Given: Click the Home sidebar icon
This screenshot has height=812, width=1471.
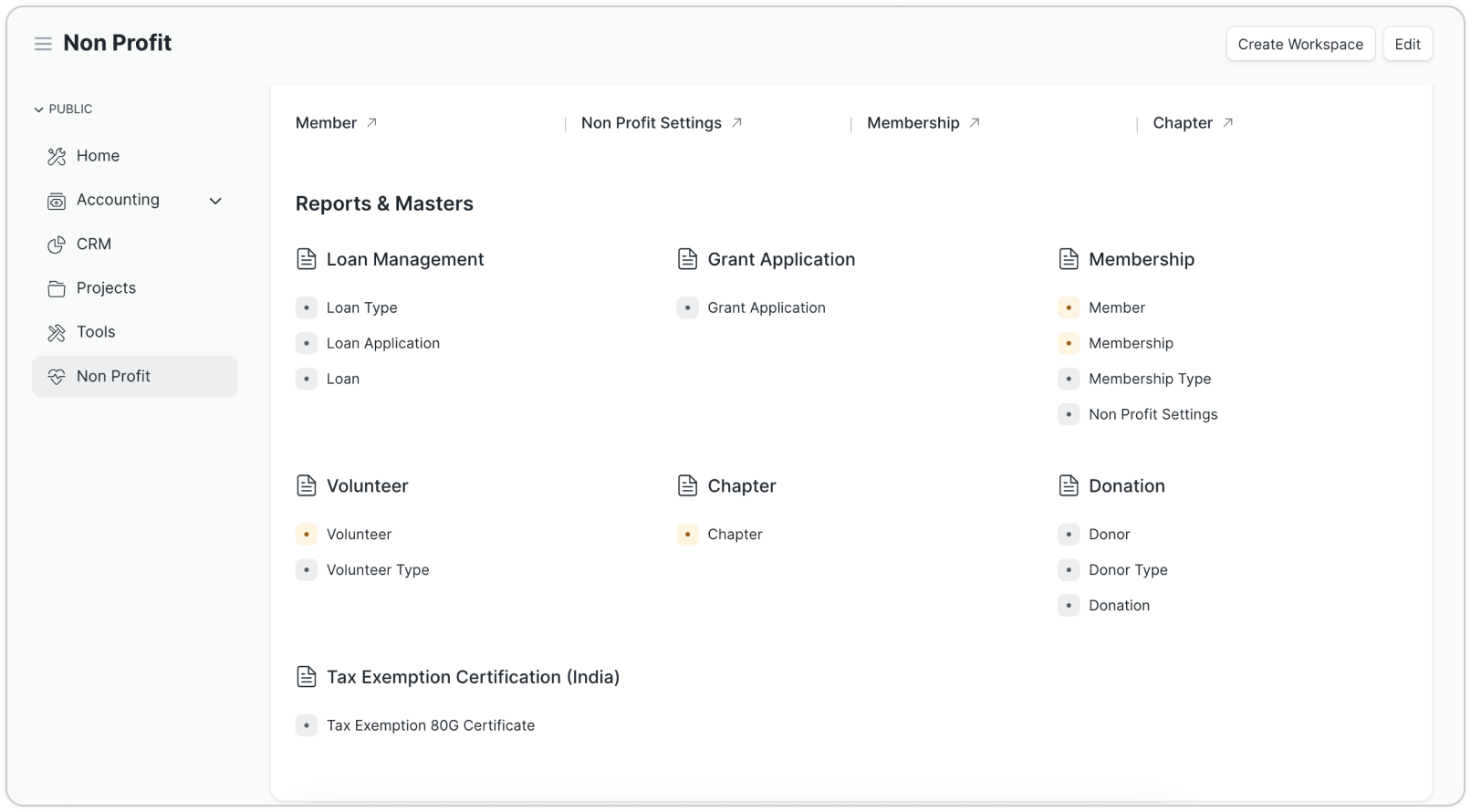Looking at the screenshot, I should pos(57,156).
